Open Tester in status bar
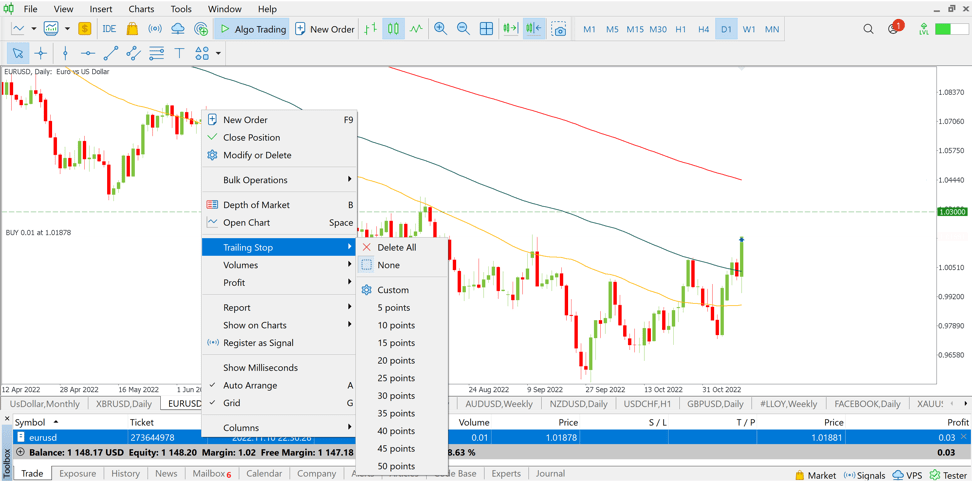972x481 pixels. coord(948,475)
